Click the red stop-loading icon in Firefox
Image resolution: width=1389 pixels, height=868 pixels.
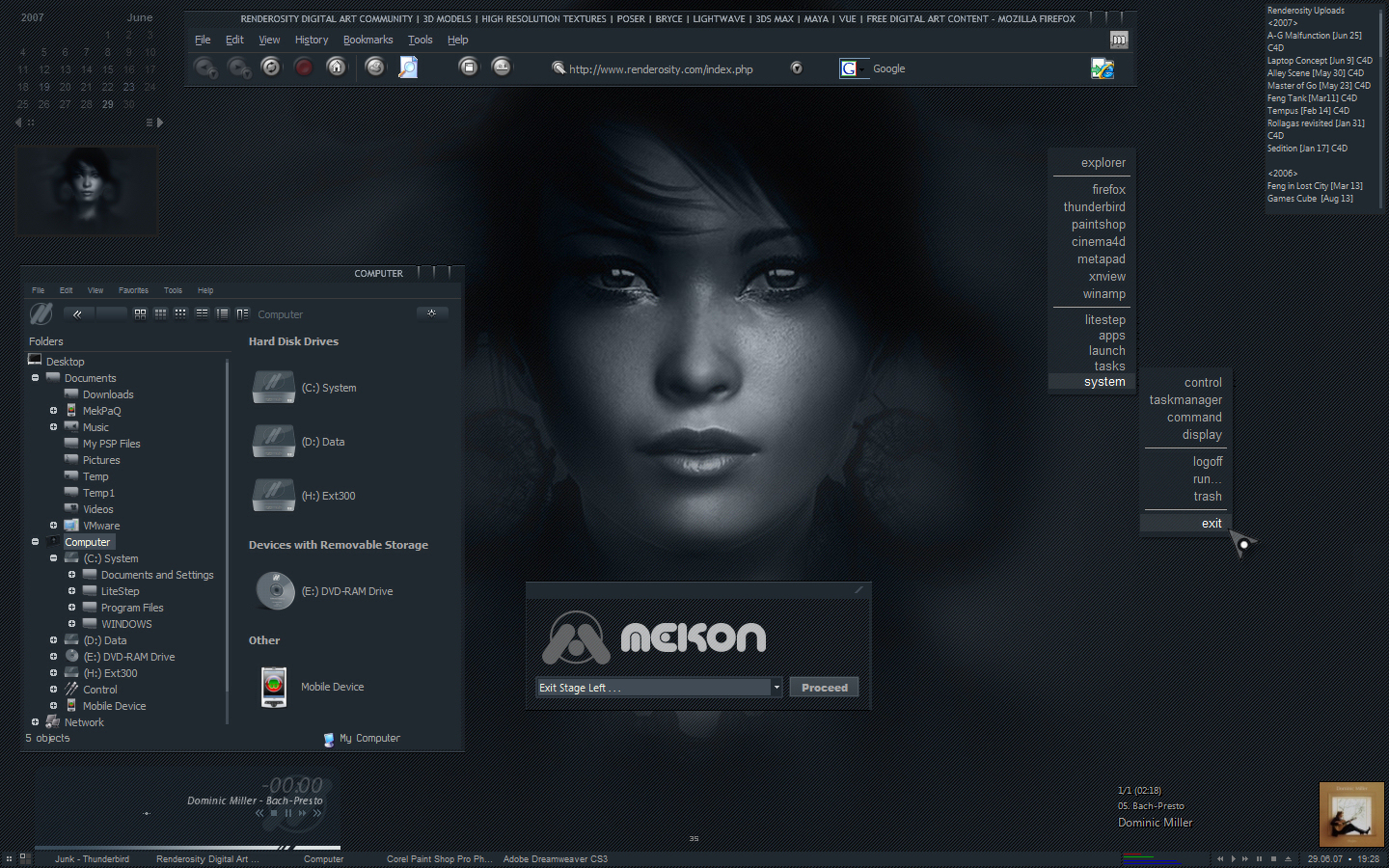[x=304, y=67]
